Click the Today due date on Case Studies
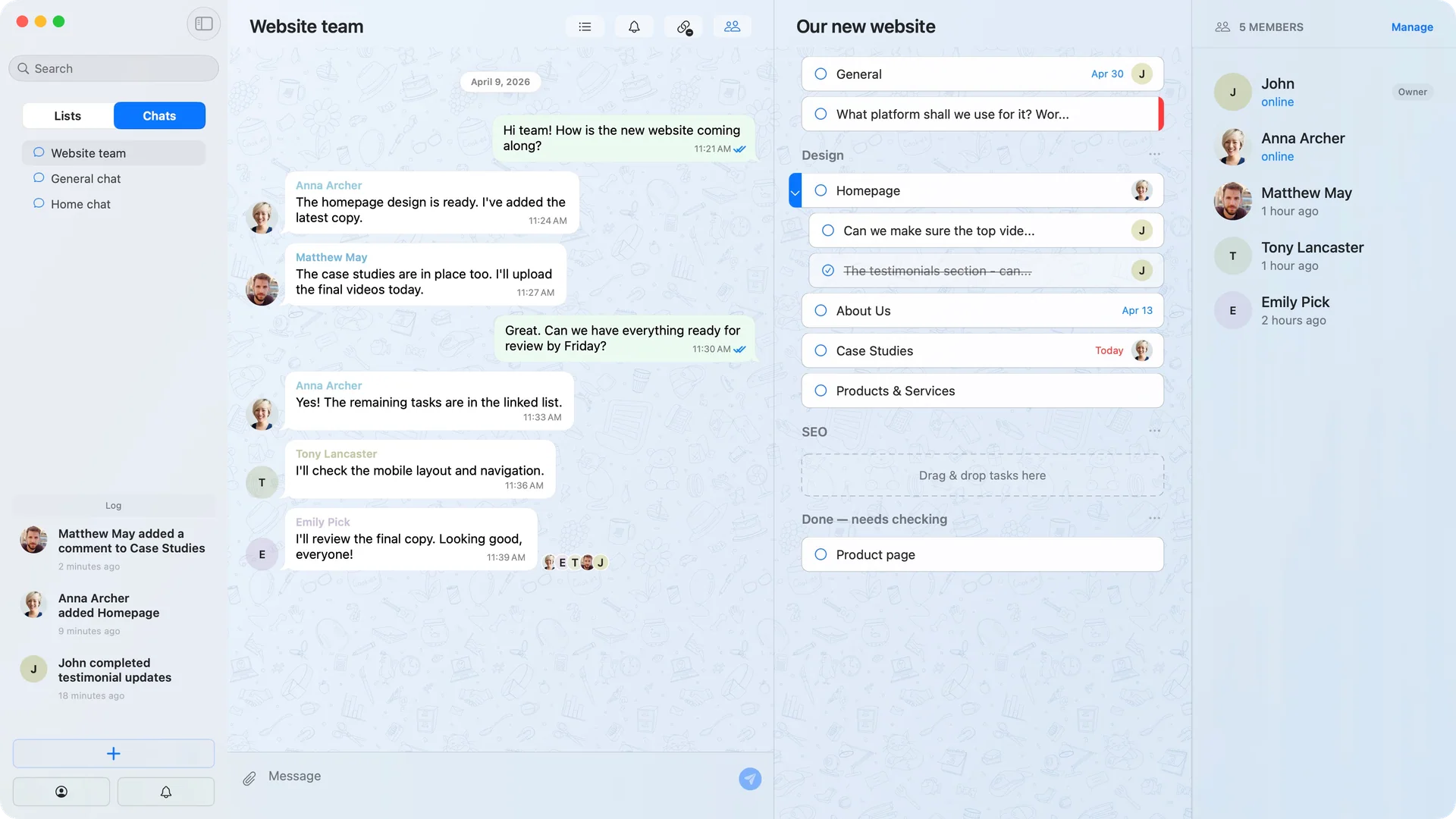The height and width of the screenshot is (819, 1456). tap(1109, 350)
